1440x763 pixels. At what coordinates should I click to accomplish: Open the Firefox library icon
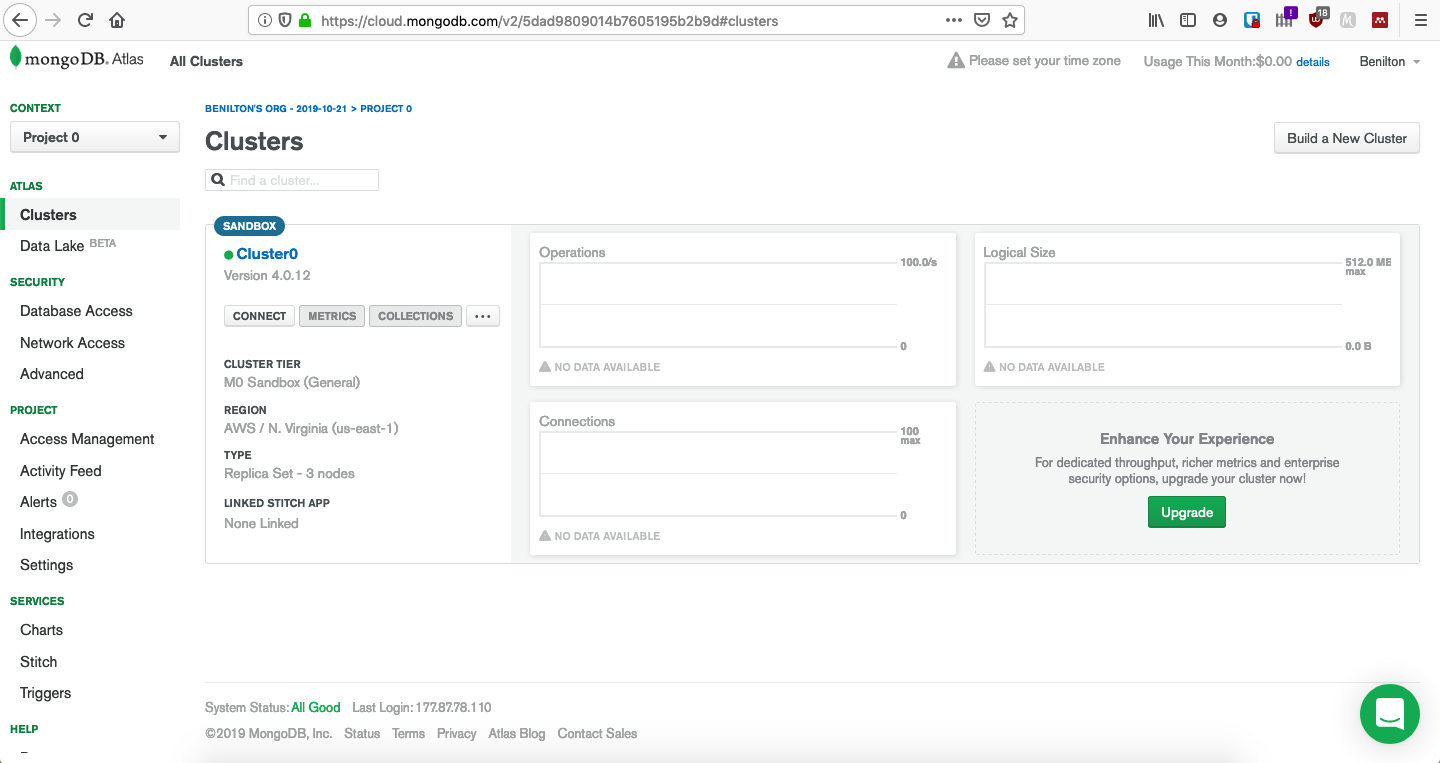coord(1157,20)
